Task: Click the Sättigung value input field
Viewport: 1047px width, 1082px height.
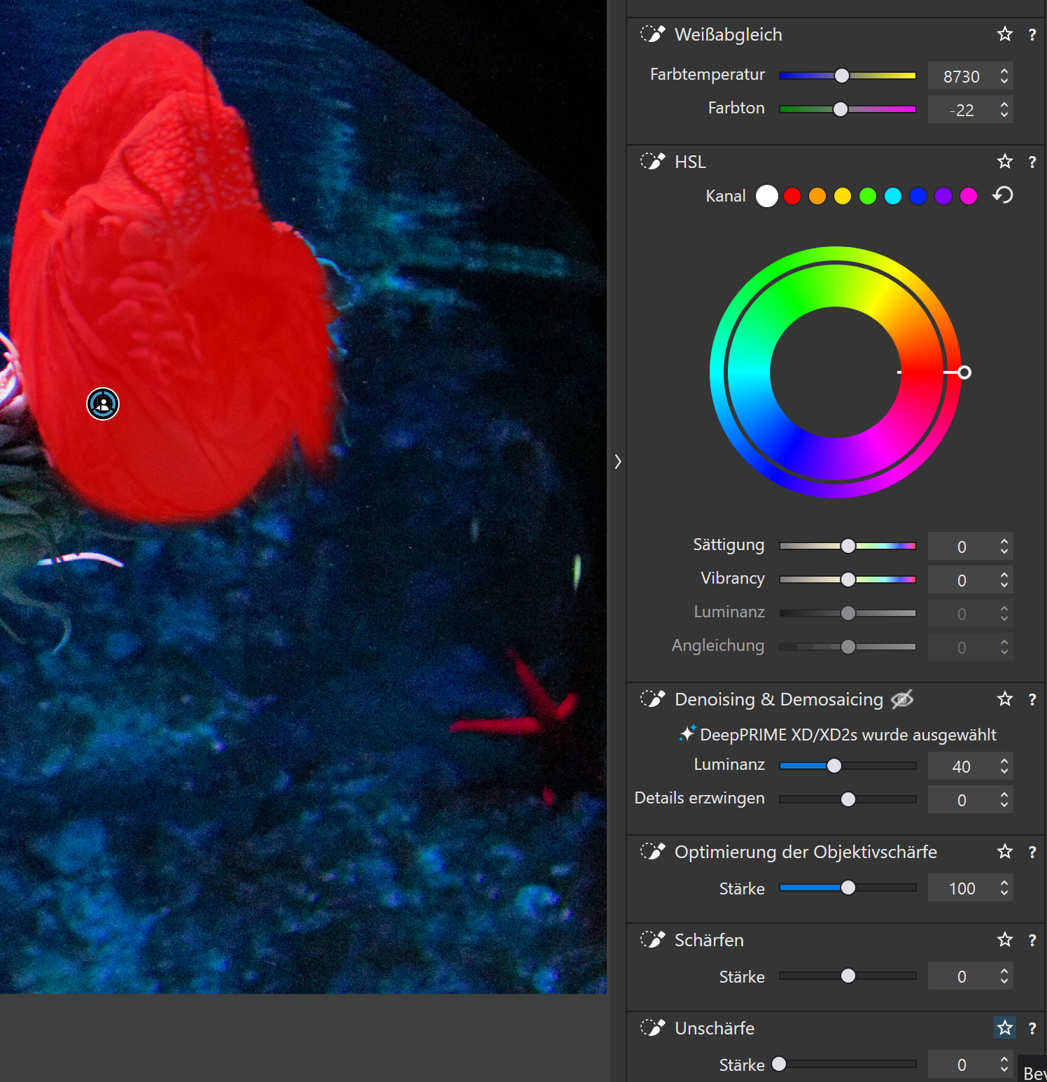Action: [x=961, y=547]
